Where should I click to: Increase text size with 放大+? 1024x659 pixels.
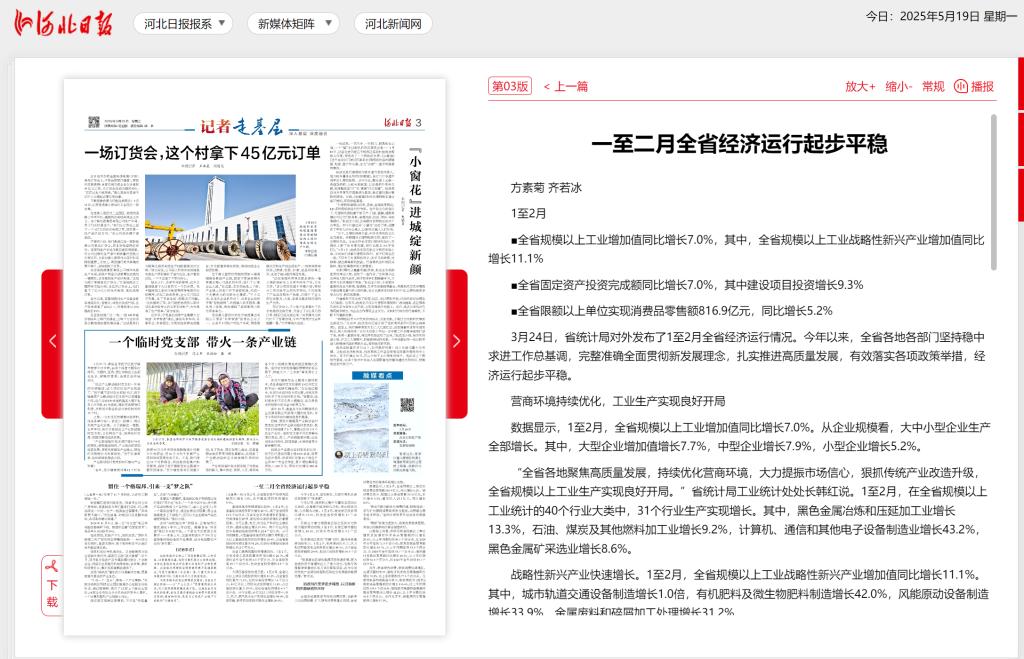[860, 87]
